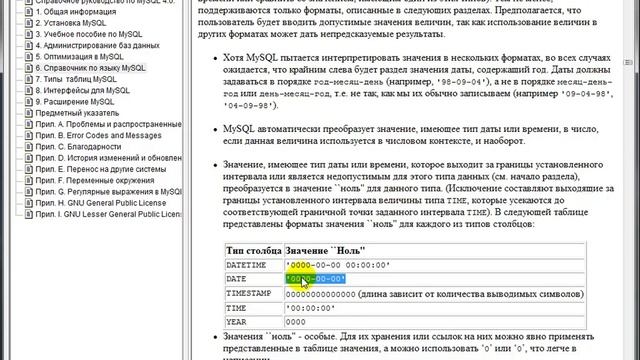
Task: Select '1. Общая информация' in contents tree
Action: 76,12
